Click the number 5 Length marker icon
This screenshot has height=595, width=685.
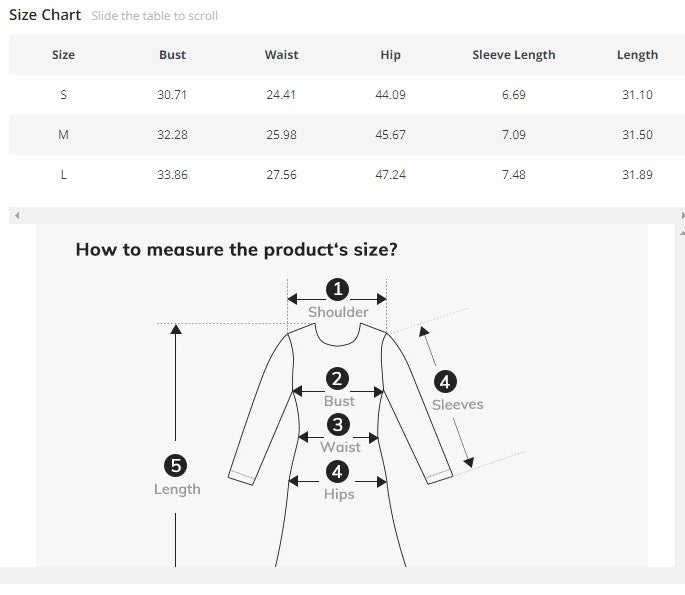[x=176, y=465]
